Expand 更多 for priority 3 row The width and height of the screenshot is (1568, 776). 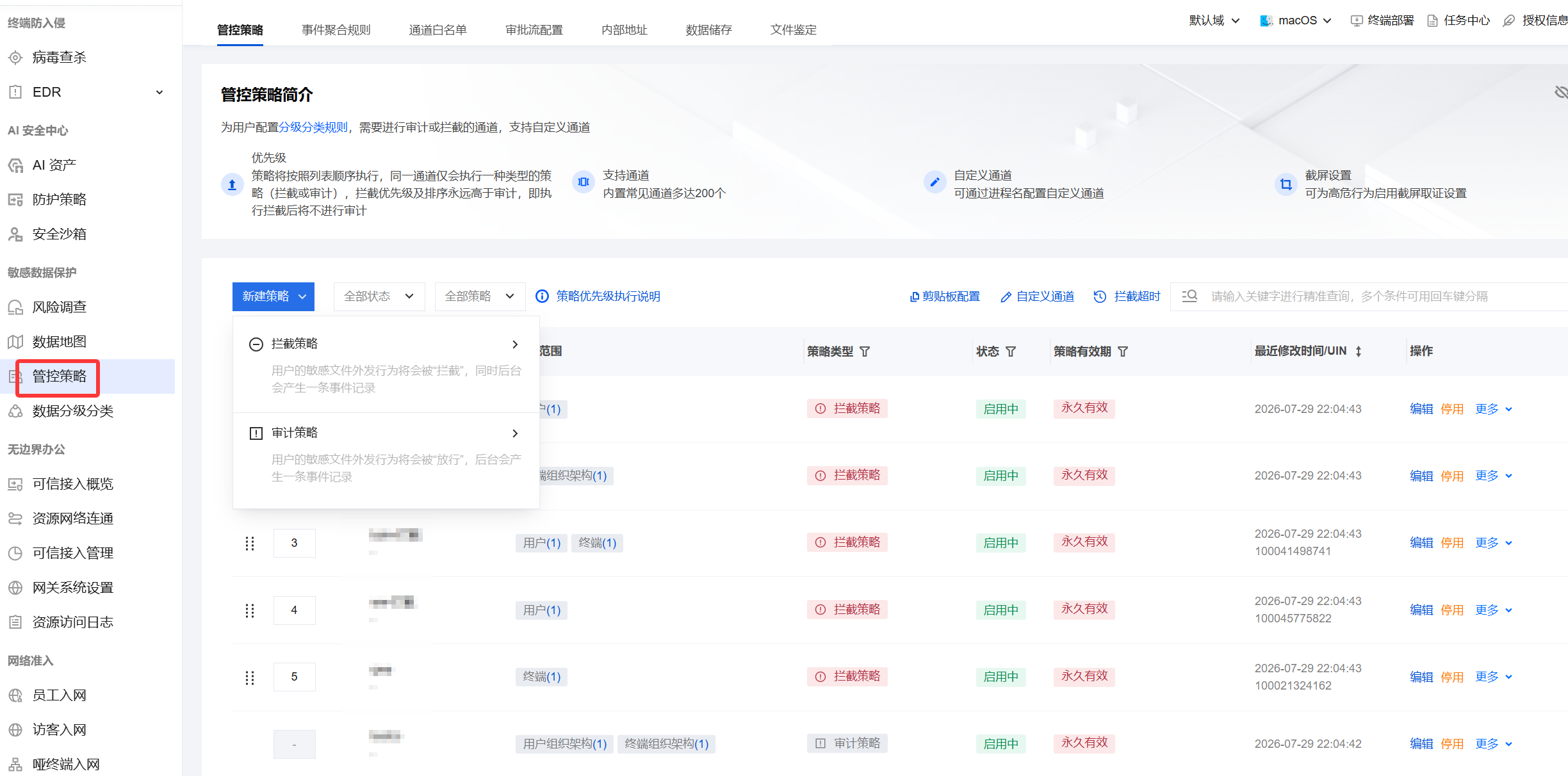click(x=1494, y=543)
